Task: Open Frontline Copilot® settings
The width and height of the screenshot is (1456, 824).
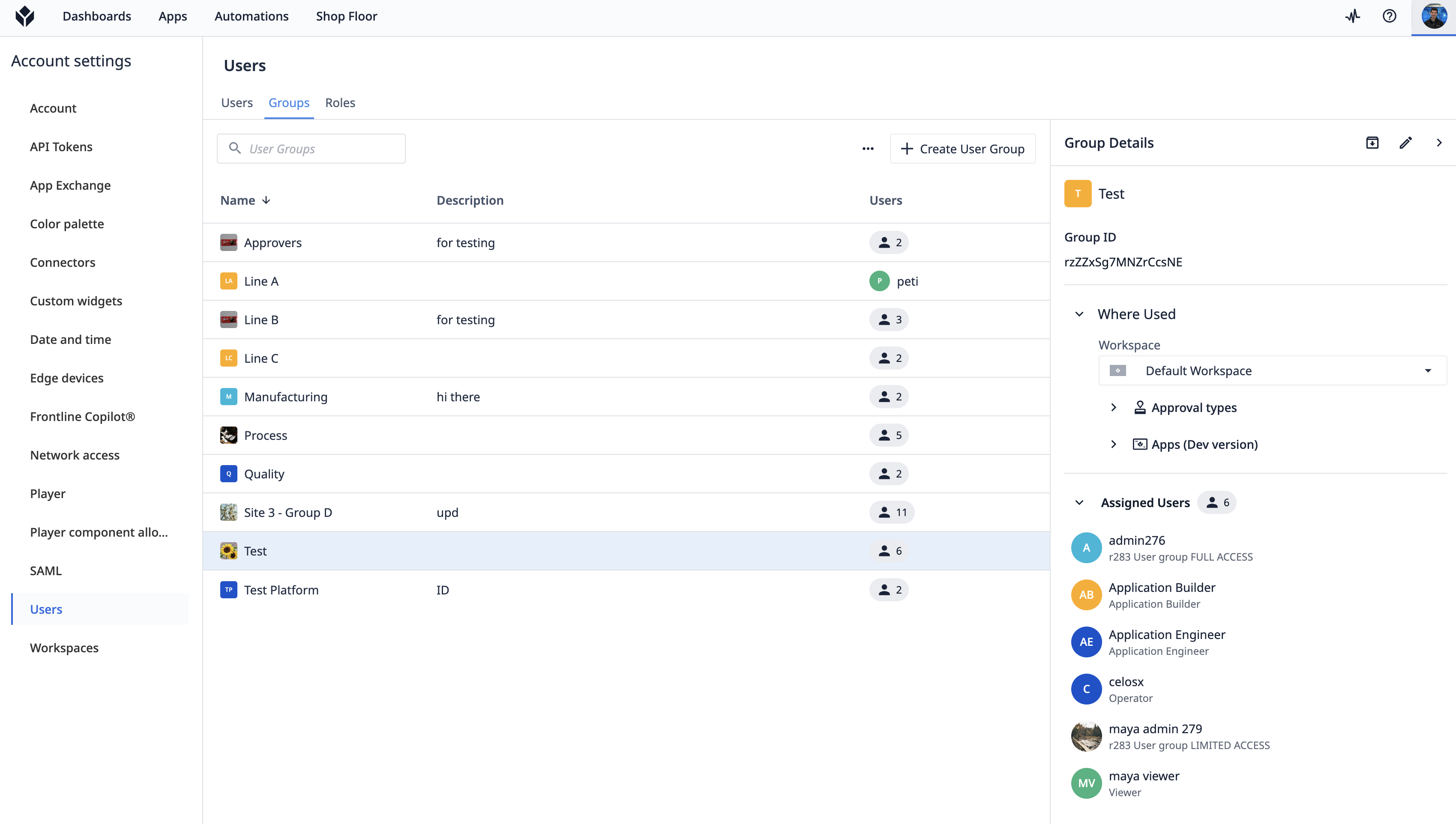Action: (x=83, y=417)
